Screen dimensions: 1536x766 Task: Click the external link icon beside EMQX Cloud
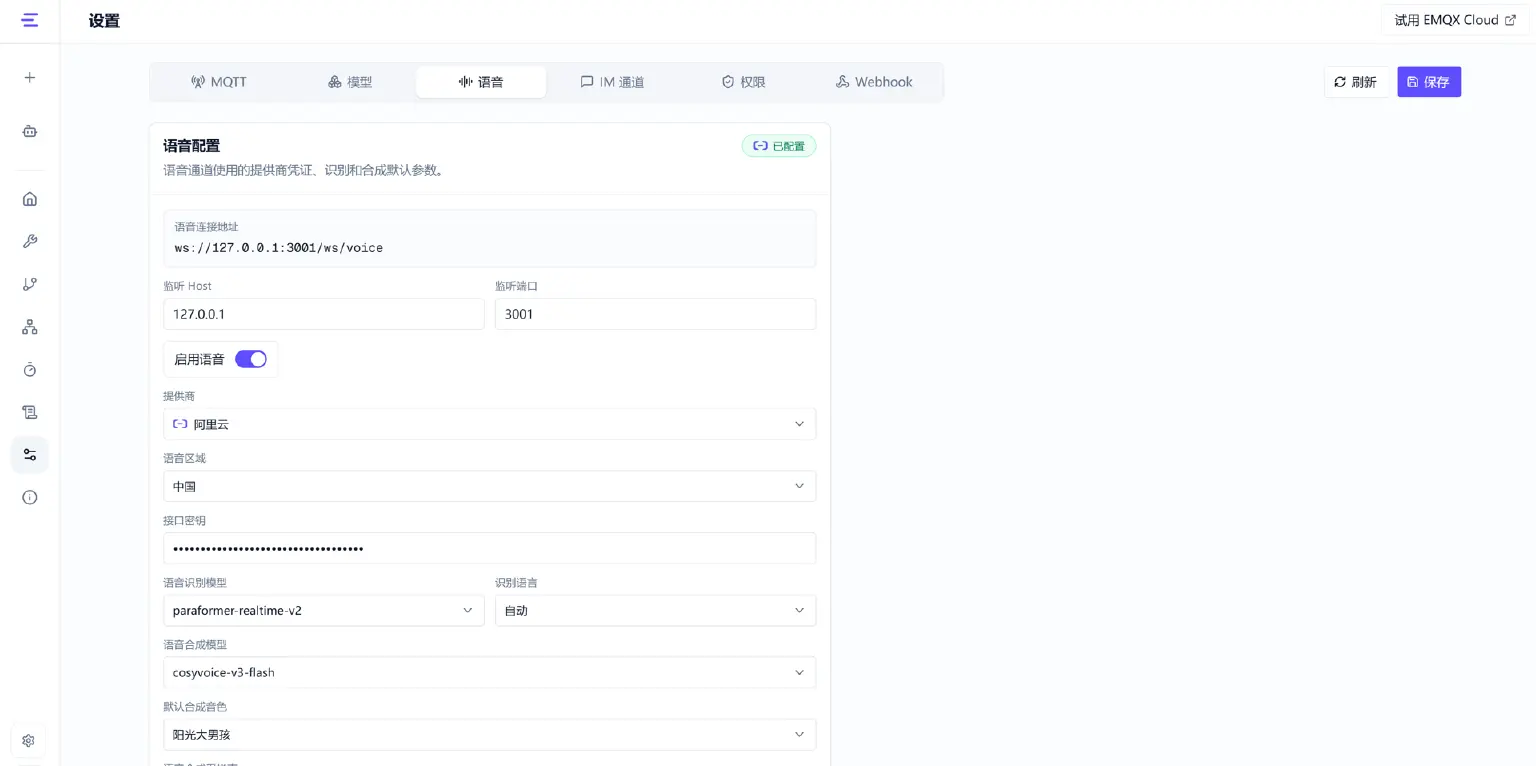tap(1510, 20)
